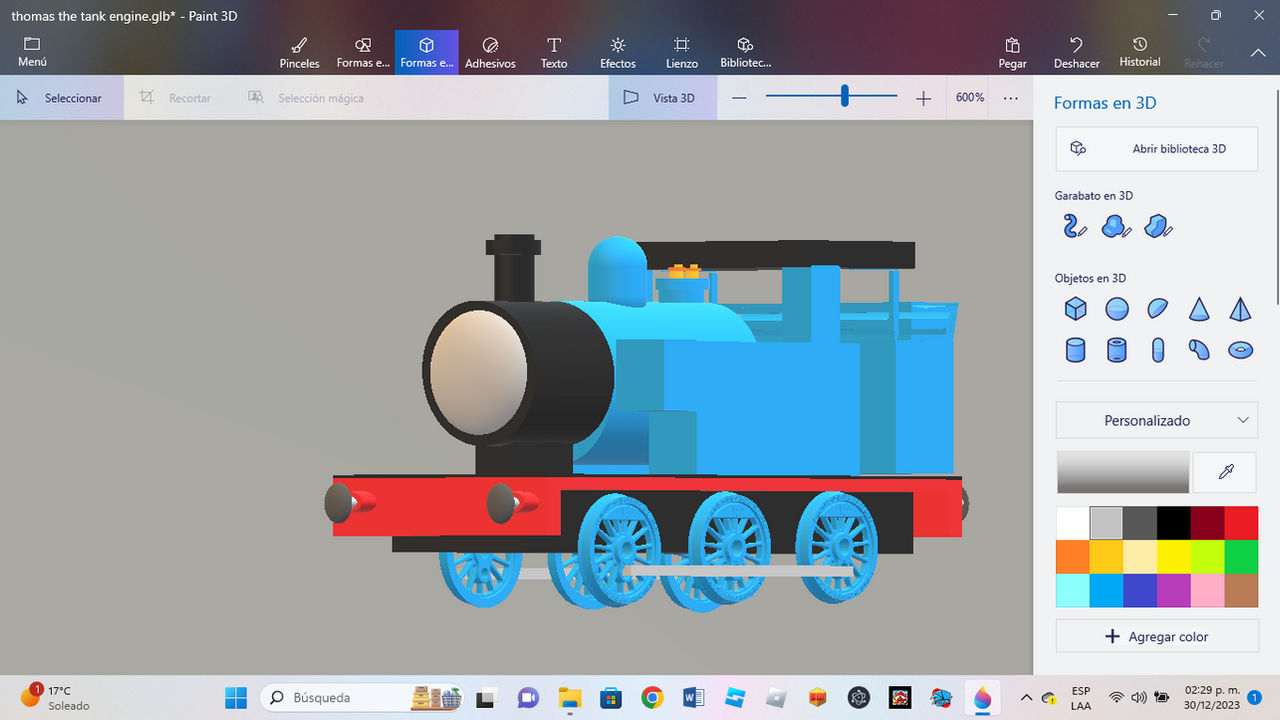1280x720 pixels.
Task: Click the current gray color preview
Action: 1123,472
